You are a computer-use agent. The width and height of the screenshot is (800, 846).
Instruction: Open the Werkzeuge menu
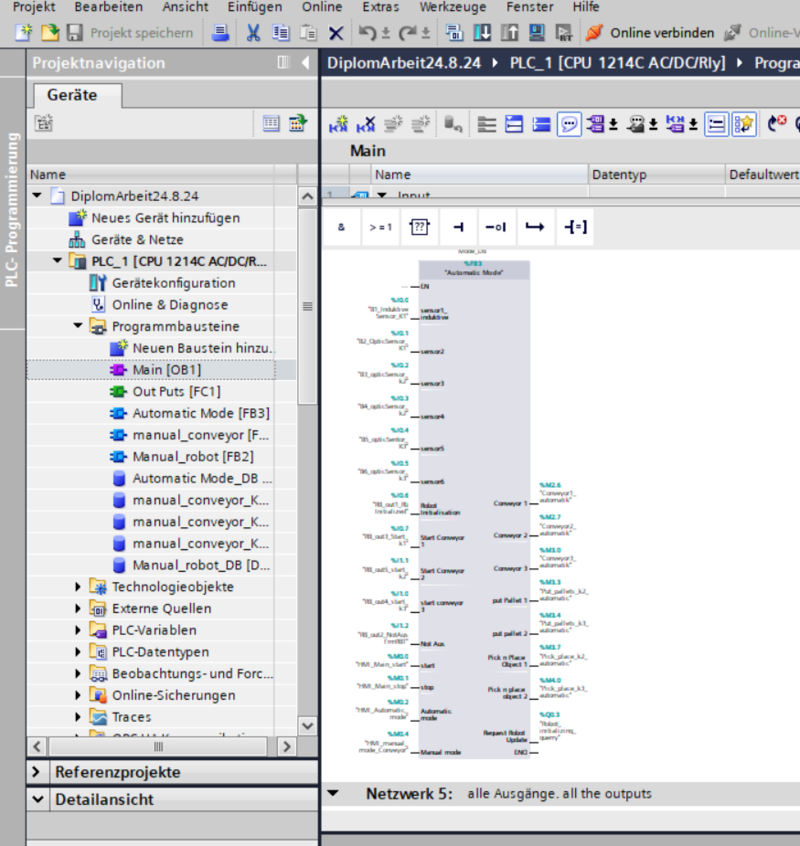[453, 7]
